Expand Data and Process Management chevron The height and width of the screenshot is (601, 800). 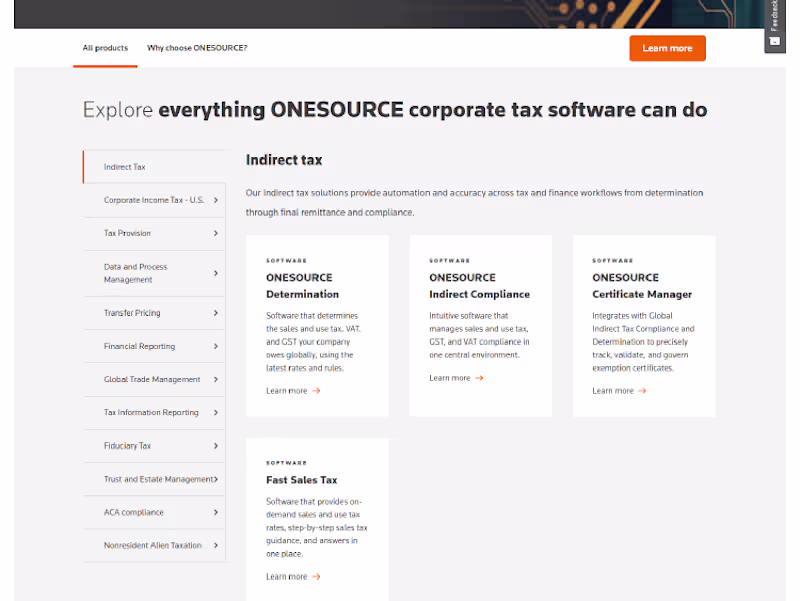point(216,273)
